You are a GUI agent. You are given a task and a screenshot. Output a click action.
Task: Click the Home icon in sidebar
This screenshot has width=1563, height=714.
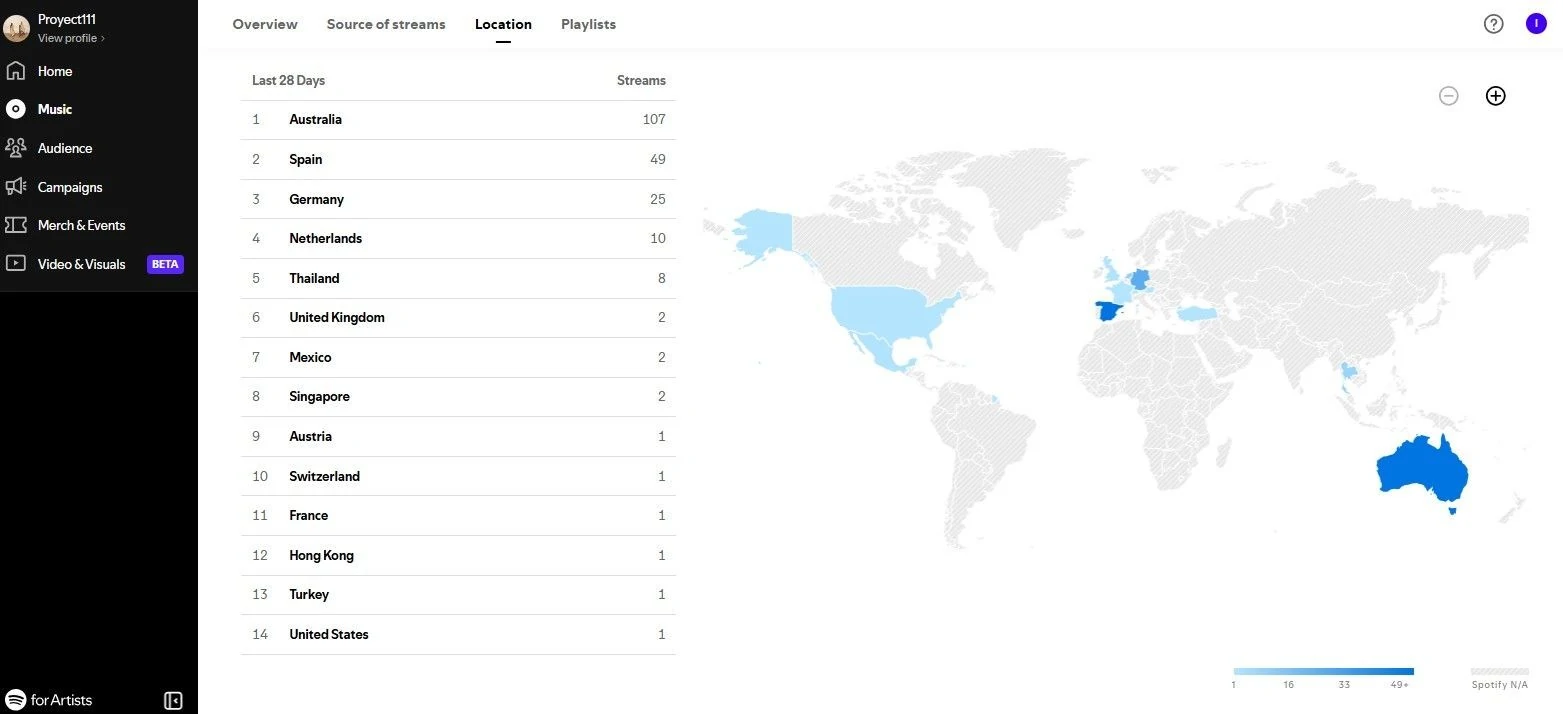pos(16,71)
